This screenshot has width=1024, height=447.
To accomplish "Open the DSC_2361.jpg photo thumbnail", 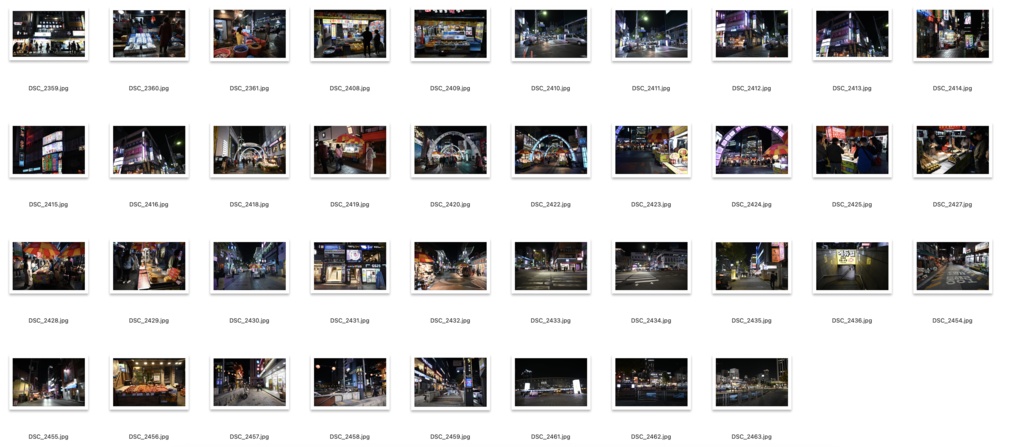I will tap(249, 34).
